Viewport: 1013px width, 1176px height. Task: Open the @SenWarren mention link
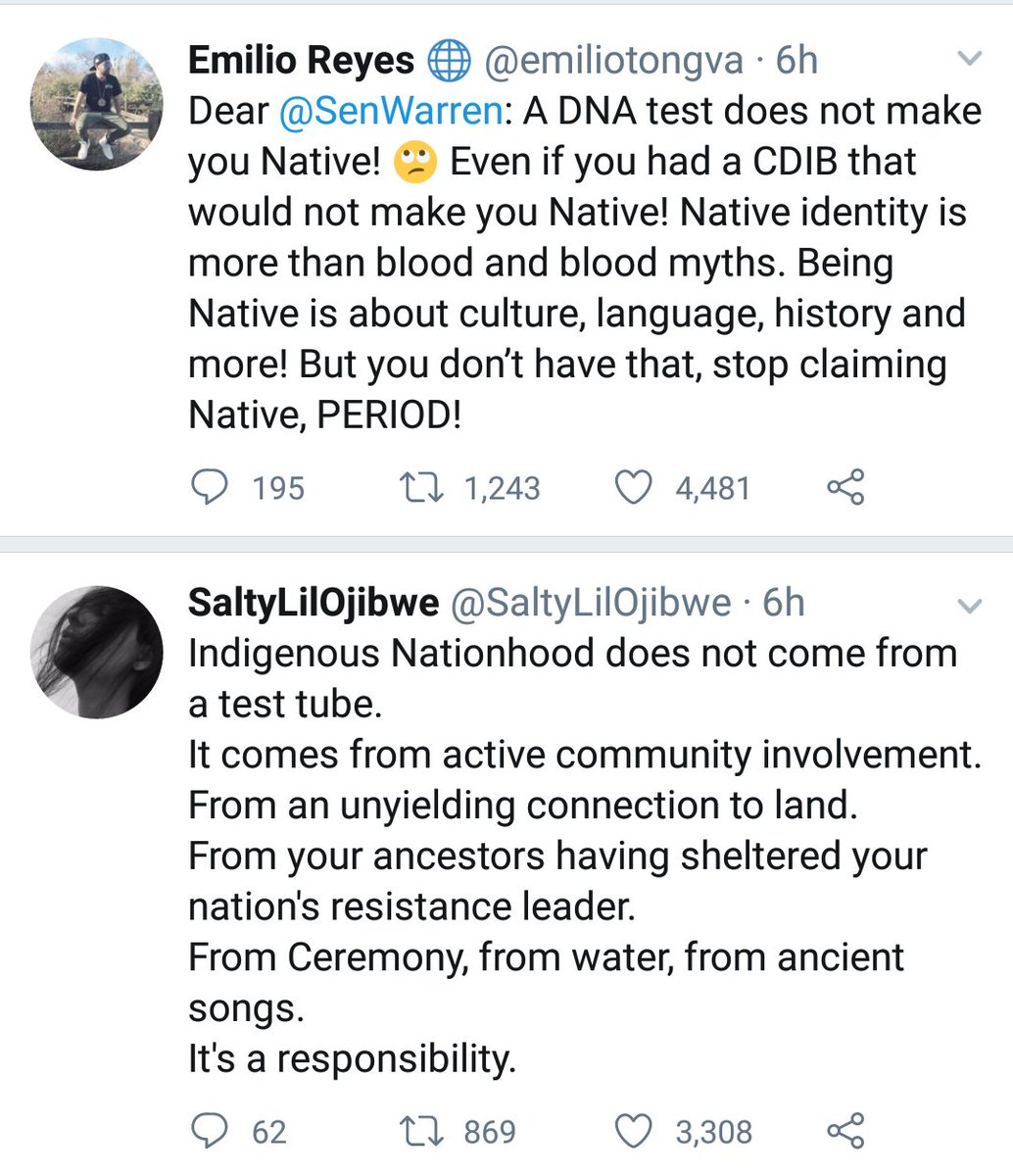click(x=390, y=111)
